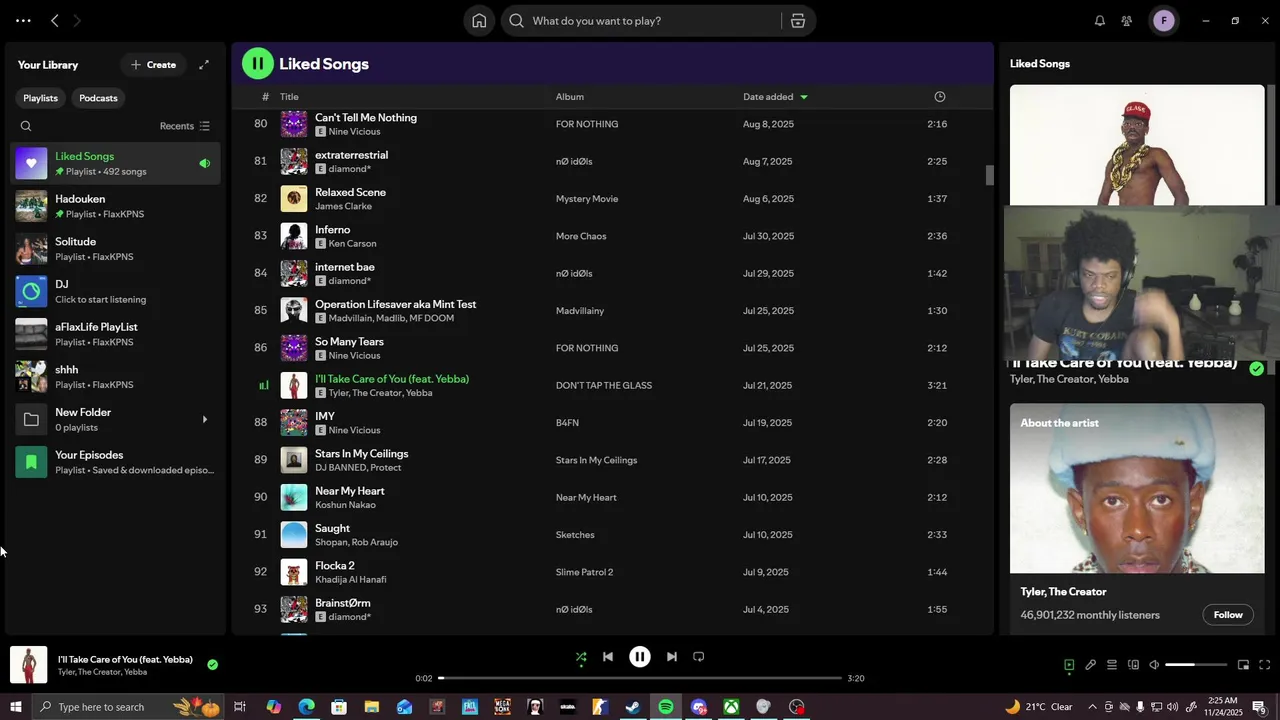
Task: Remove current song from Liked Songs in player bar
Action: (212, 664)
